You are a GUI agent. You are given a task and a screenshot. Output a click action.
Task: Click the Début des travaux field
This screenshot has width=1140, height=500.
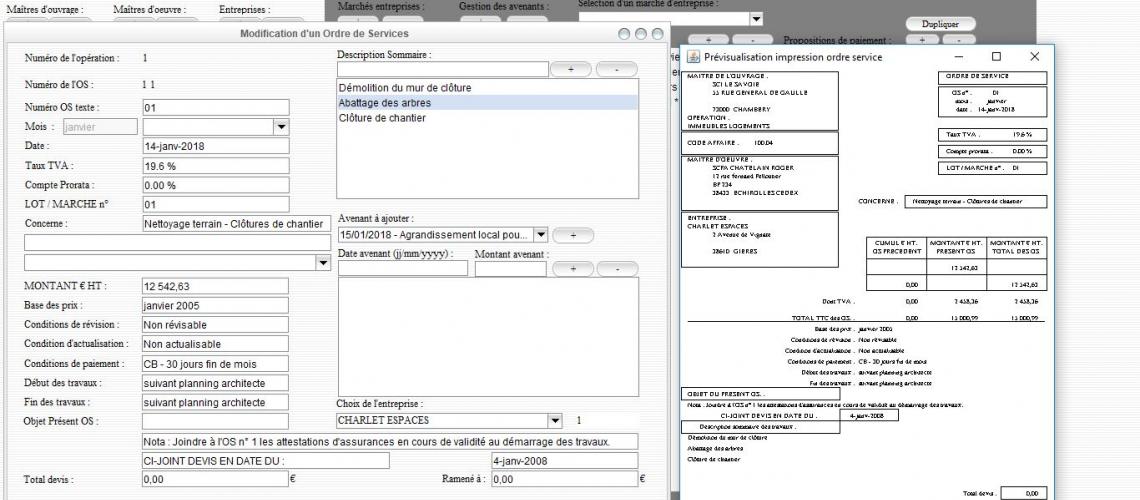[x=215, y=383]
